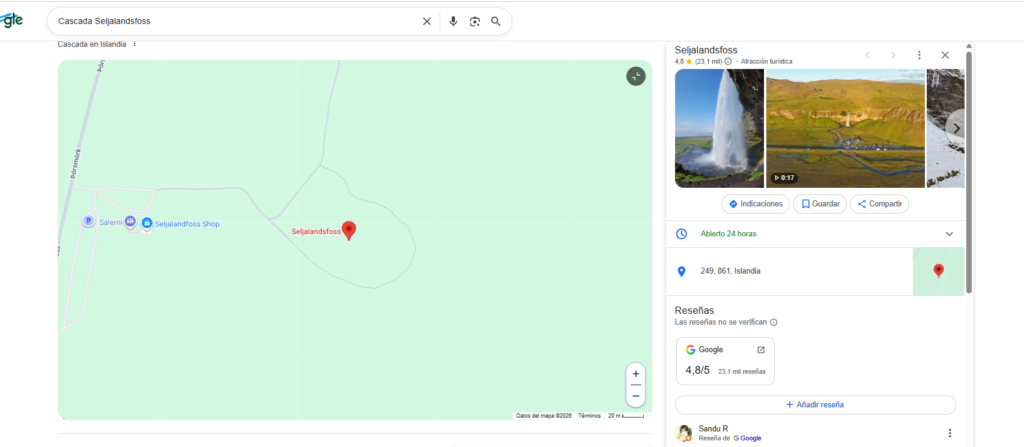This screenshot has height=447, width=1024.
Task: Start voice search with microphone icon
Action: (x=453, y=21)
